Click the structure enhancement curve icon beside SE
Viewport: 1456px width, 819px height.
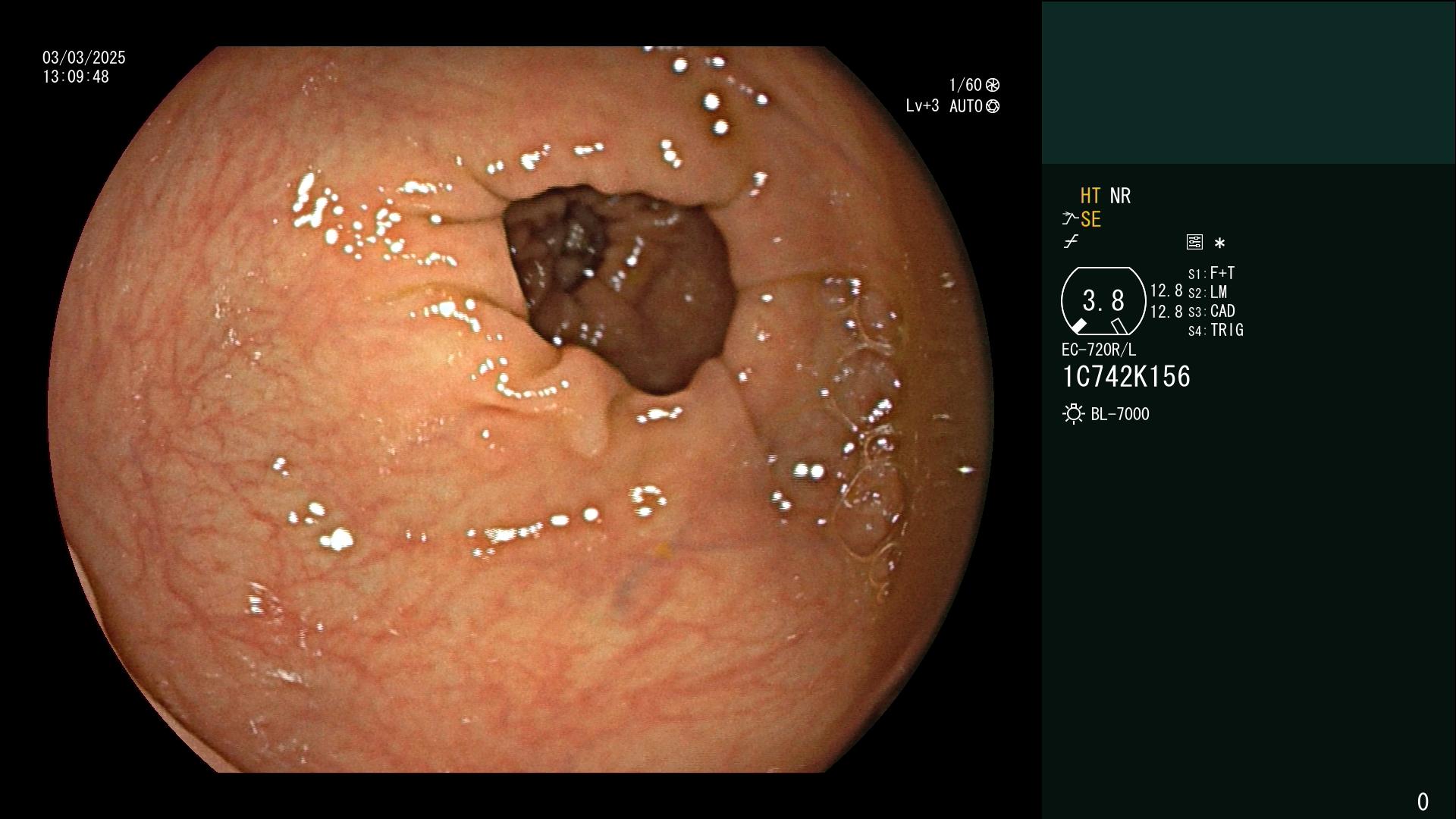point(1070,220)
